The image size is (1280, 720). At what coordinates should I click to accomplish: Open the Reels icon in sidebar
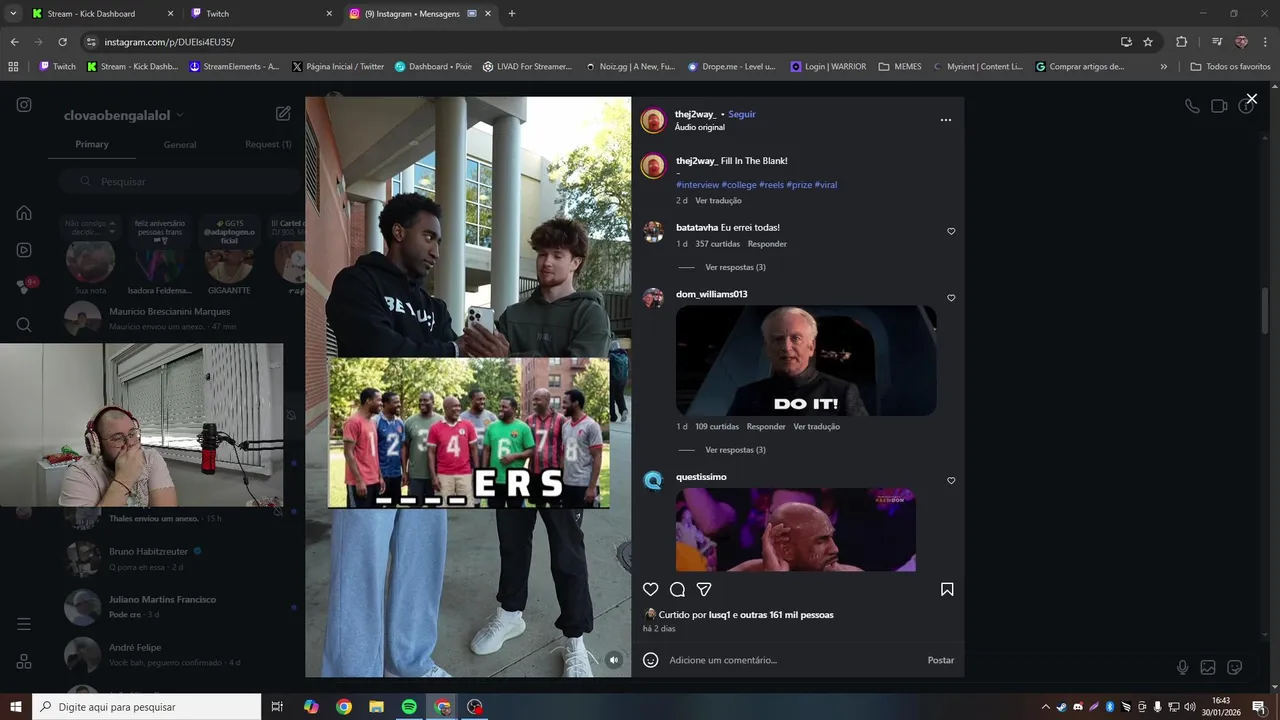pyautogui.click(x=24, y=250)
